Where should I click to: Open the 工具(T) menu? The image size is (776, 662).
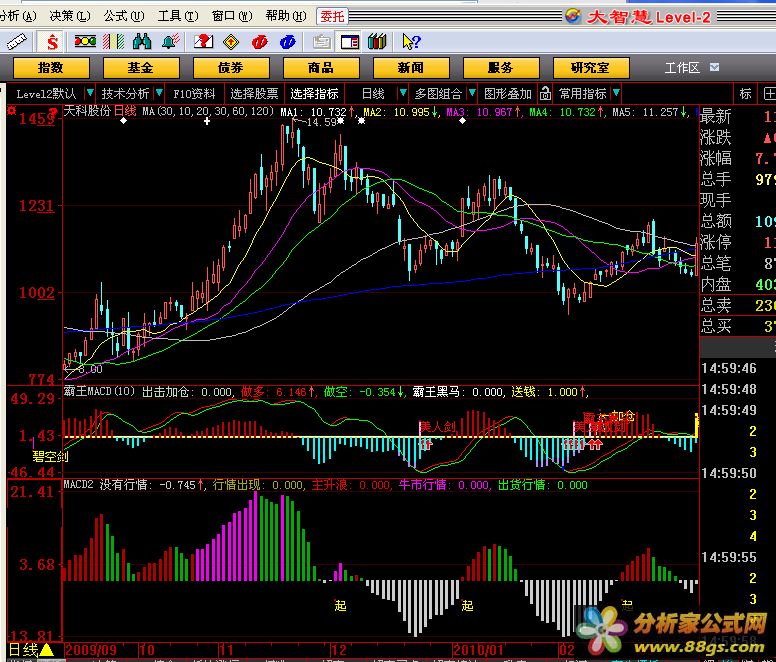[x=178, y=16]
